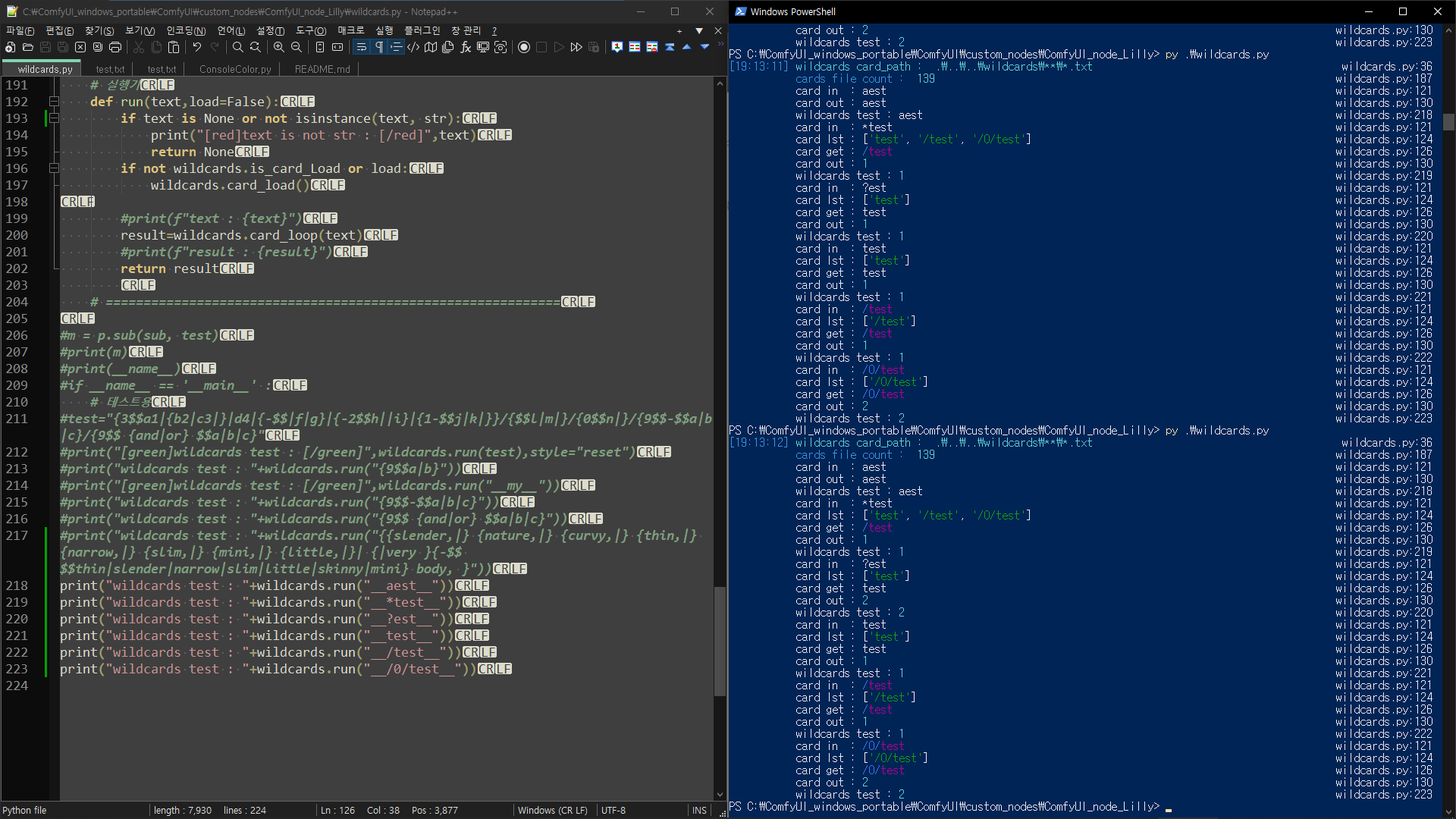This screenshot has width=1456, height=819.
Task: Click the Print toolbar icon
Action: [115, 47]
